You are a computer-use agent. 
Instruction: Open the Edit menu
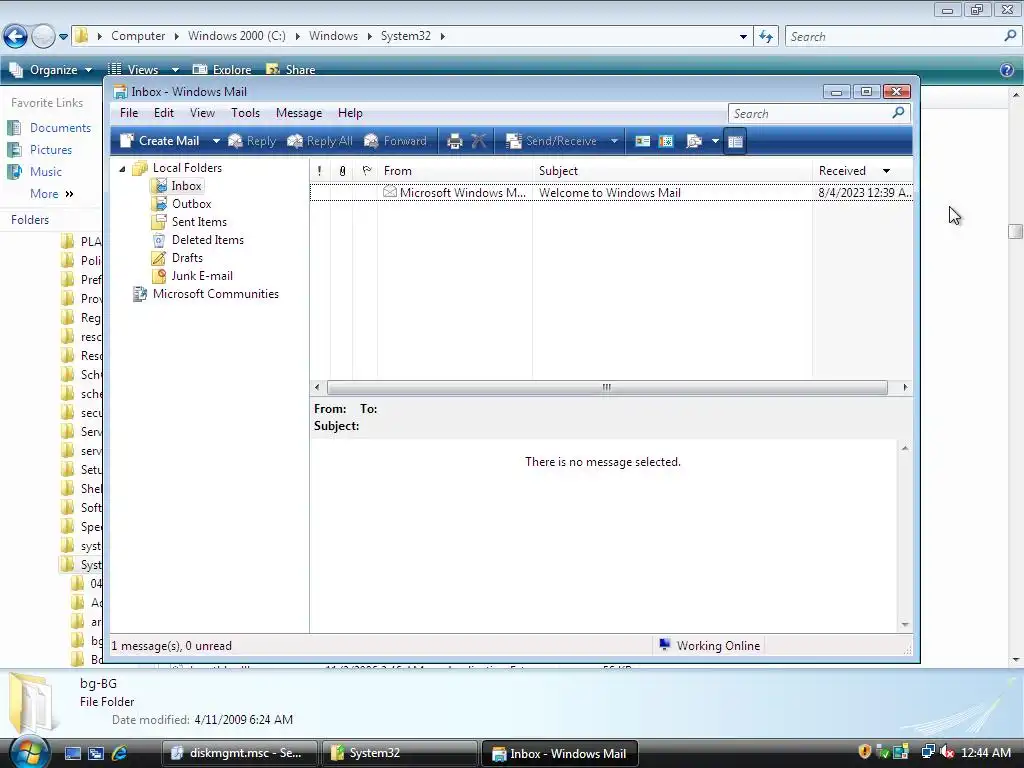click(x=164, y=113)
